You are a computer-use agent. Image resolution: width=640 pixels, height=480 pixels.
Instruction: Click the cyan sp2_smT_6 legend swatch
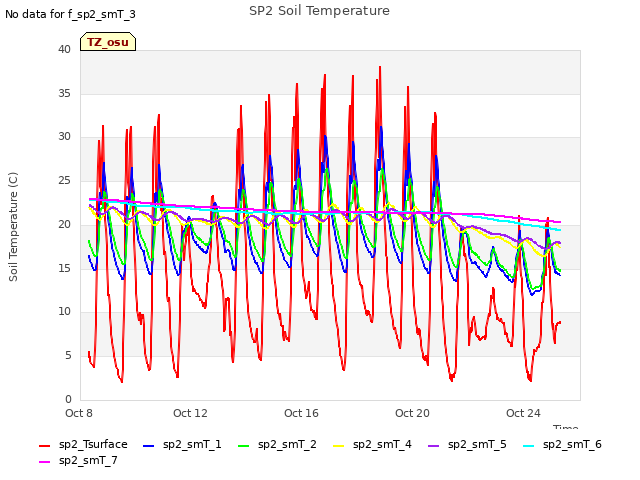[529, 446]
